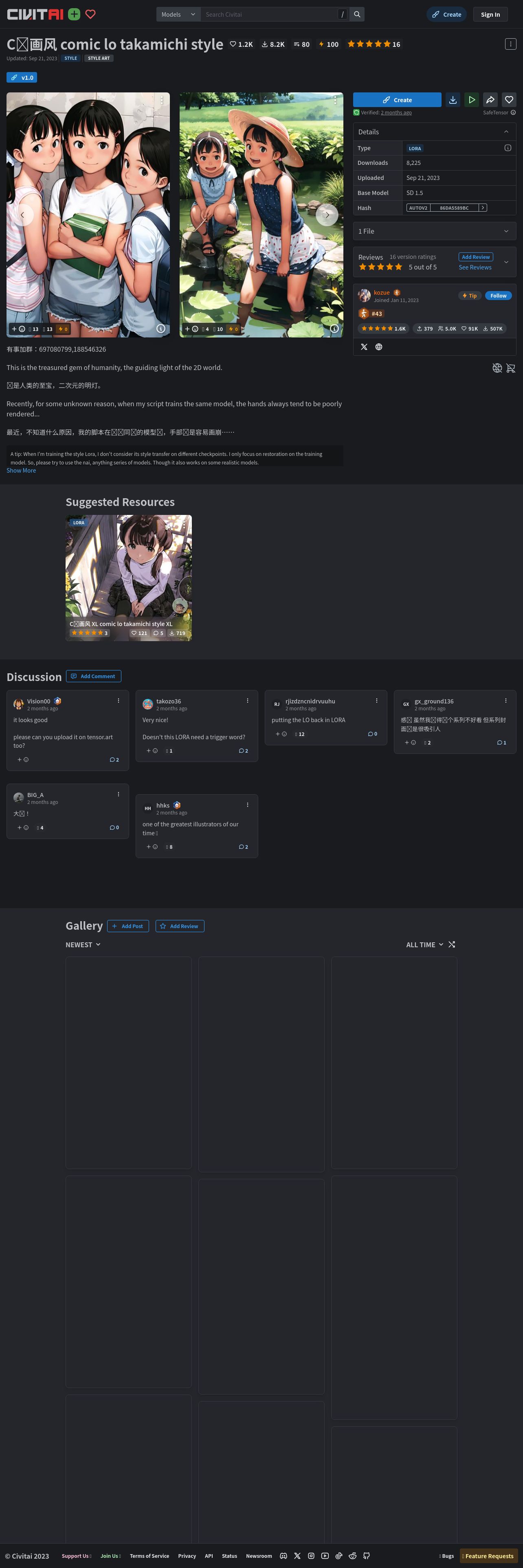
Task: Expand description with Show More
Action: pyautogui.click(x=21, y=471)
